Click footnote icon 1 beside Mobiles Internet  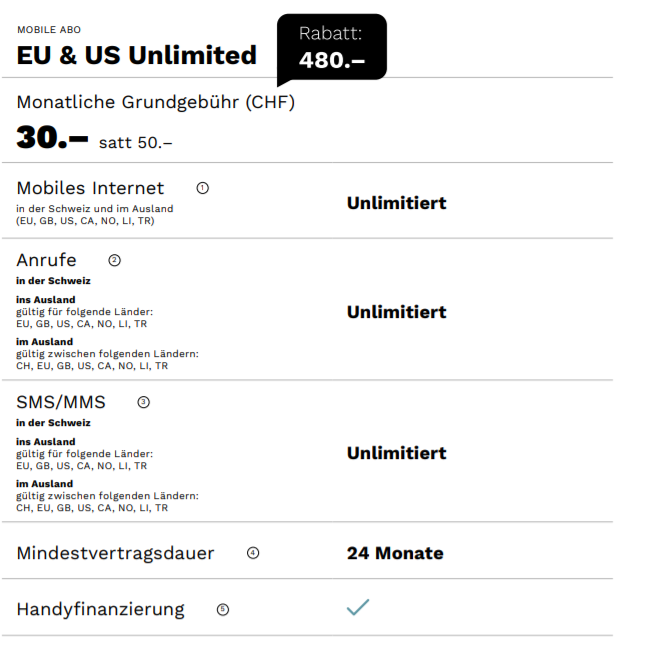pyautogui.click(x=203, y=188)
